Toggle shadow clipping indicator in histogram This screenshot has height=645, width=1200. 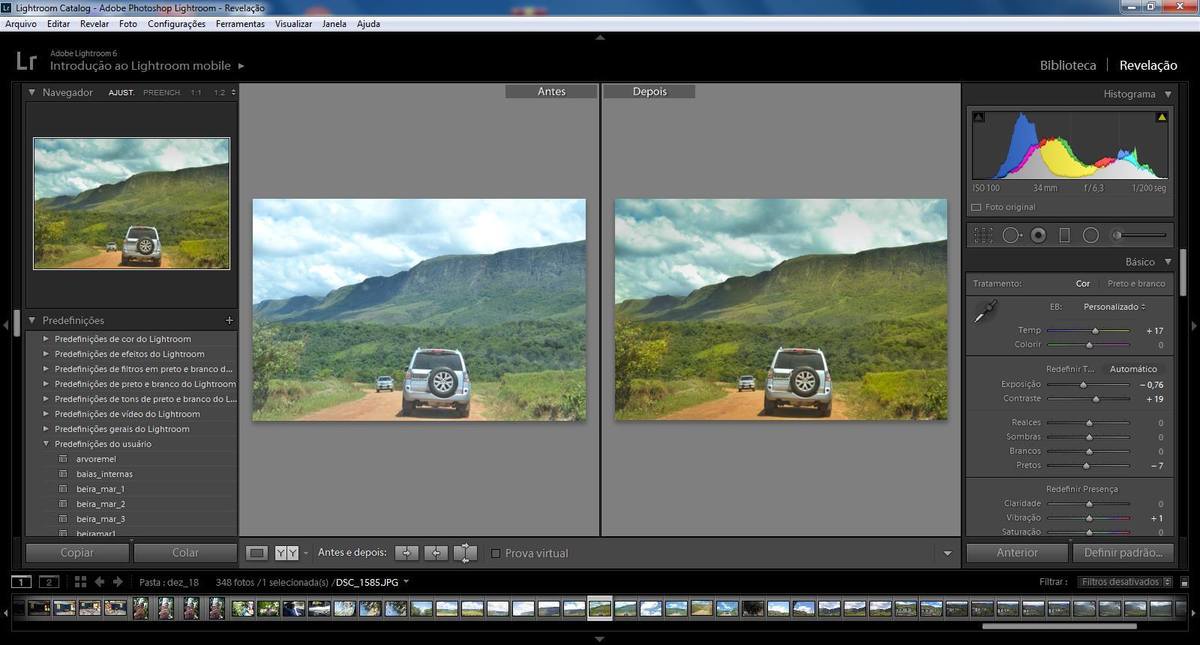pos(979,118)
